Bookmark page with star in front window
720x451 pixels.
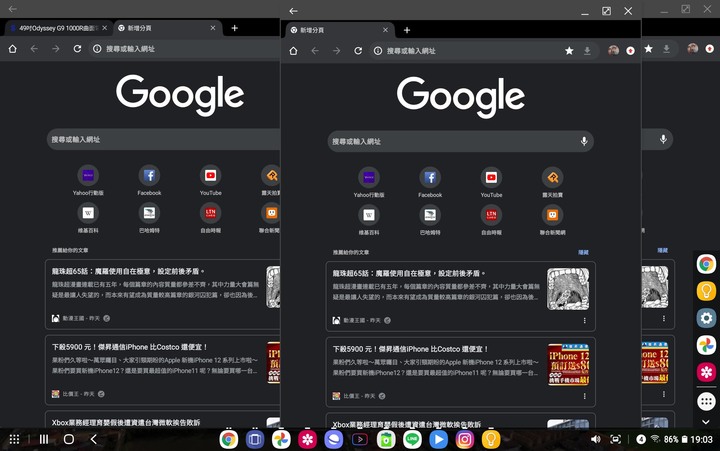coord(569,51)
